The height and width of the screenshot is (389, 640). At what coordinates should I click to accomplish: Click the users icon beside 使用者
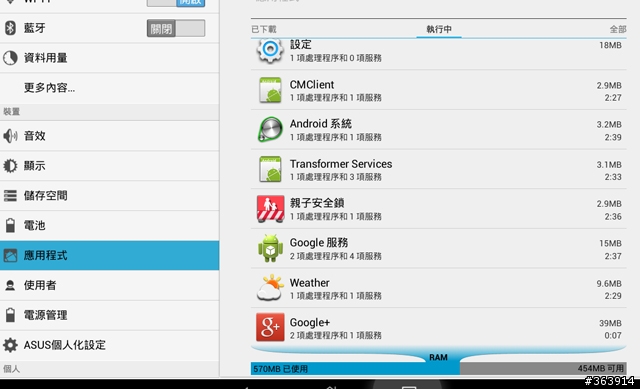coord(10,285)
